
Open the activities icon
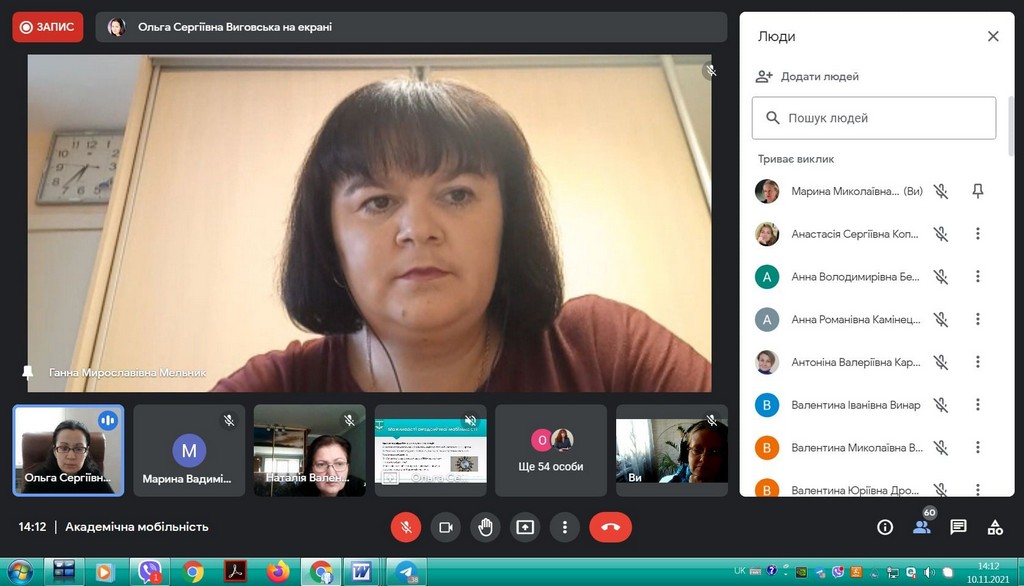(x=995, y=527)
